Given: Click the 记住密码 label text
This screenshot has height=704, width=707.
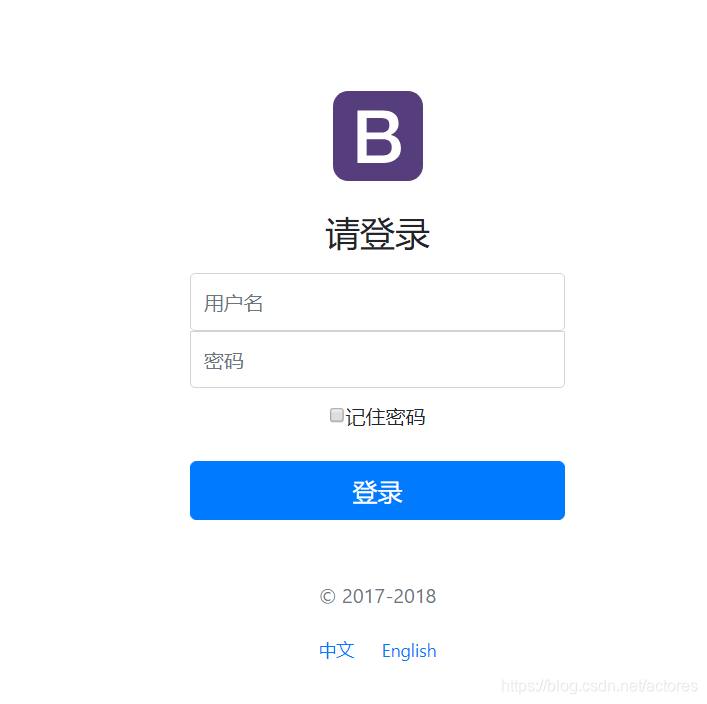Looking at the screenshot, I should 385,417.
